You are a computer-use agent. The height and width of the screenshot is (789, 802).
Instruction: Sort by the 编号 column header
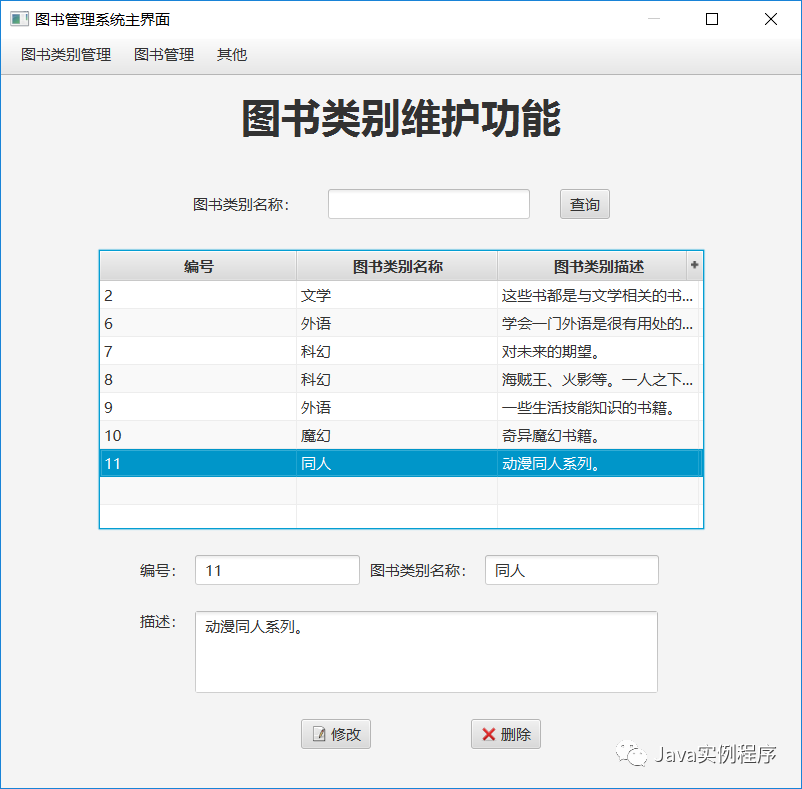point(198,266)
